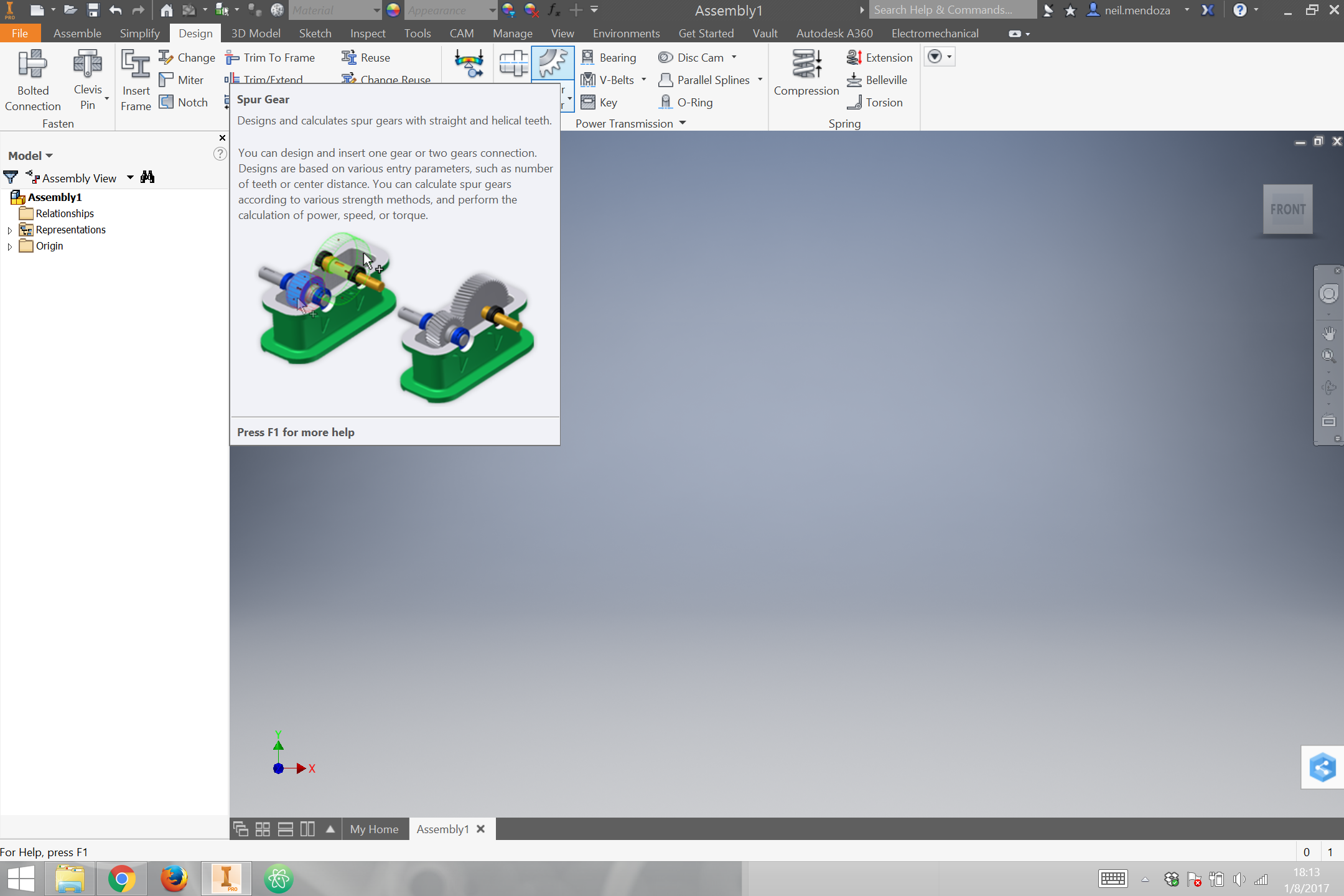Click the Parallel Splines generator

[x=704, y=80]
